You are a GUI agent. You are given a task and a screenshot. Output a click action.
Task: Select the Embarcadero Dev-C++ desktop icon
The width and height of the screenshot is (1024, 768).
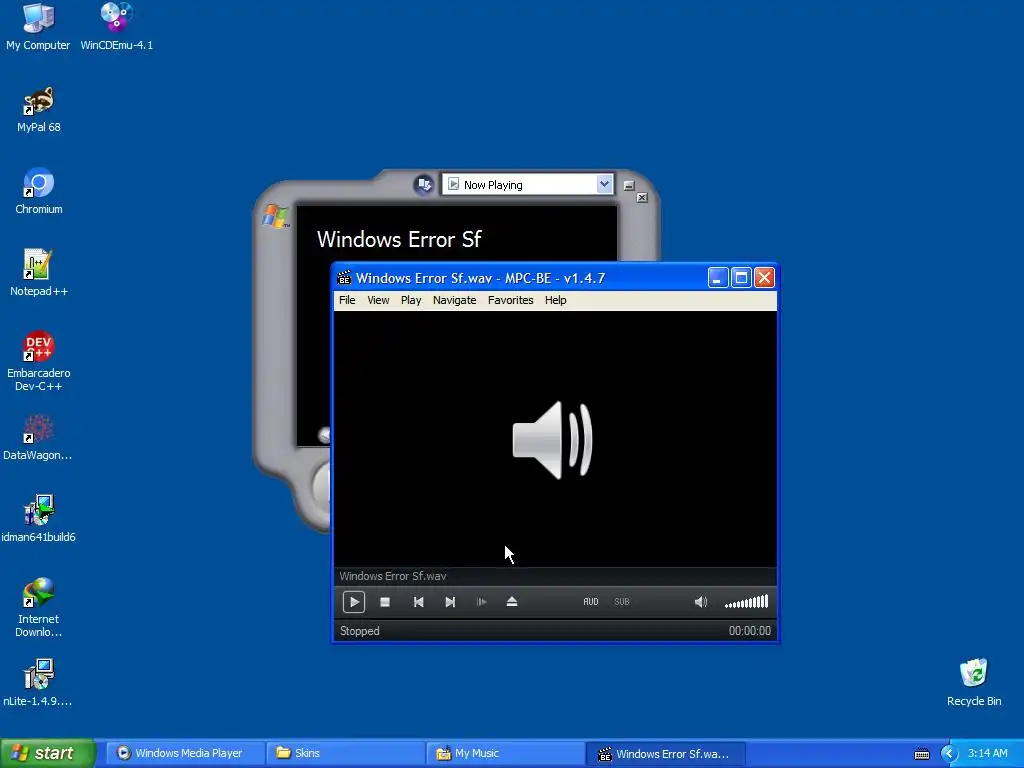click(x=39, y=361)
